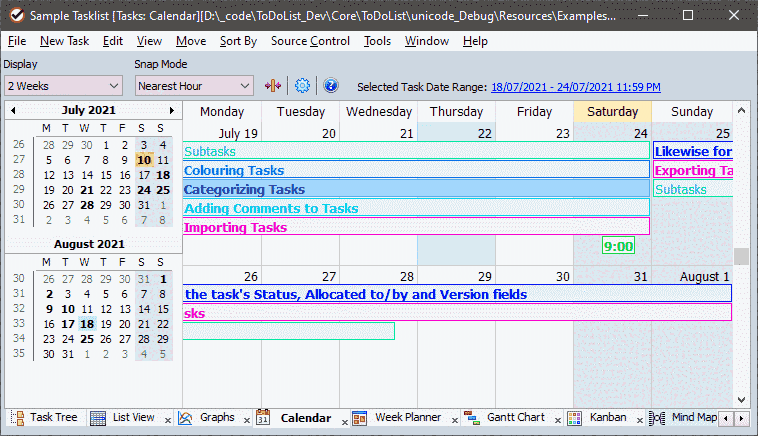The image size is (758, 436).
Task: Select the Status, Allocated to/by task bar
Action: click(457, 294)
